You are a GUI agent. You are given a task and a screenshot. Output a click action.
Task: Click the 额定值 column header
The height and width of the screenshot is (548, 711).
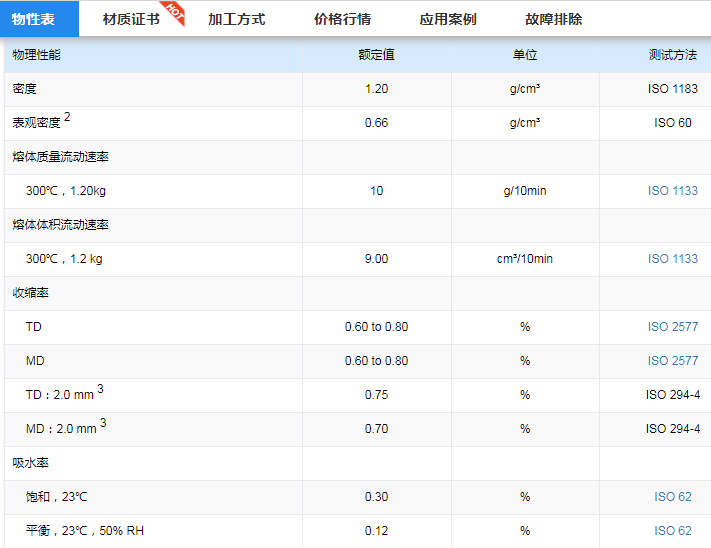pyautogui.click(x=376, y=55)
